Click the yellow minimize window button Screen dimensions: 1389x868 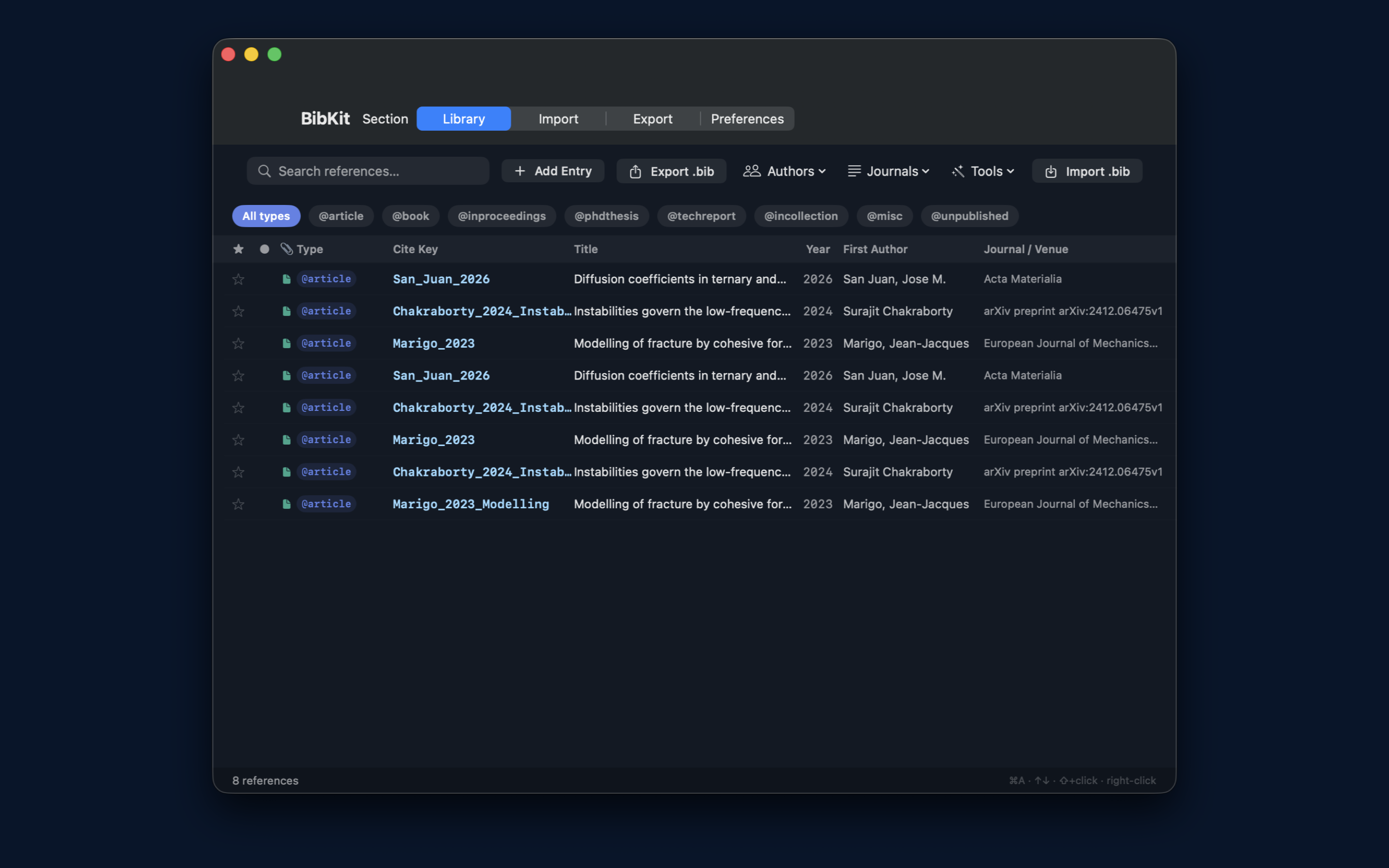tap(251, 54)
